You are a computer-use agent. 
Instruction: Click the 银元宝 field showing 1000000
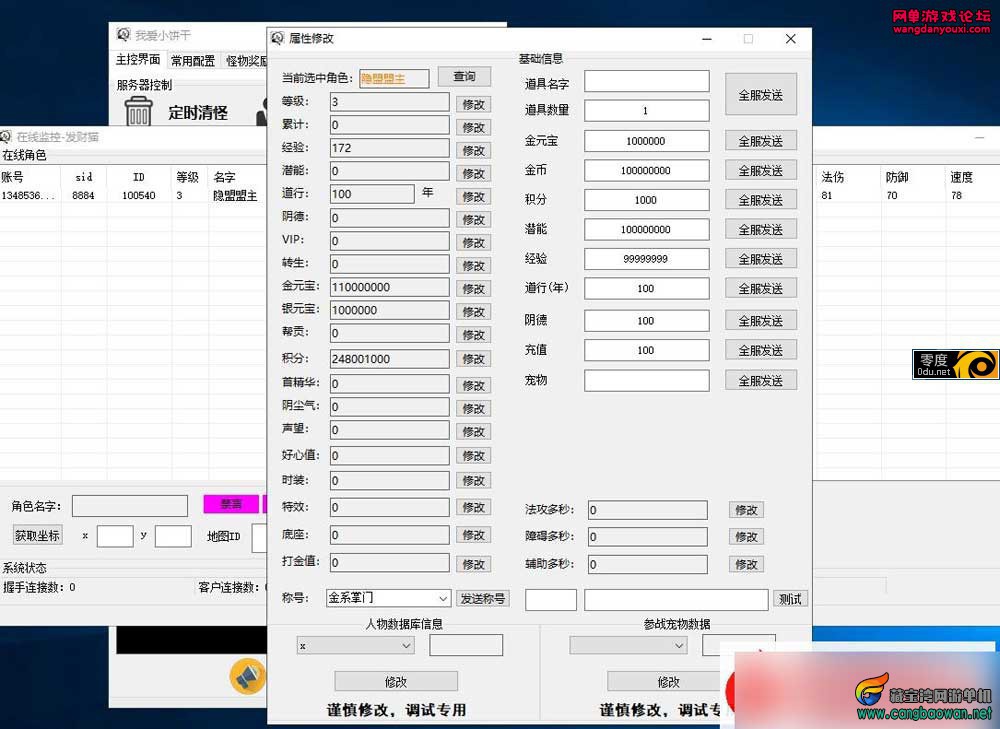click(389, 310)
